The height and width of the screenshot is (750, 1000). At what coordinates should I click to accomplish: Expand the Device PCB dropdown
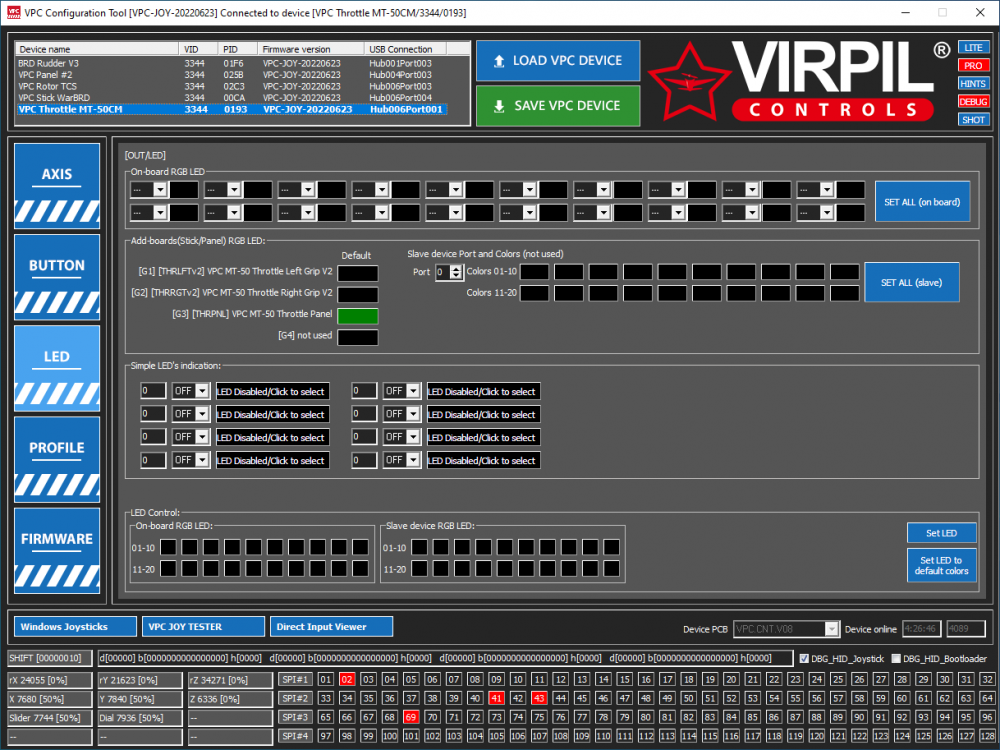point(831,629)
